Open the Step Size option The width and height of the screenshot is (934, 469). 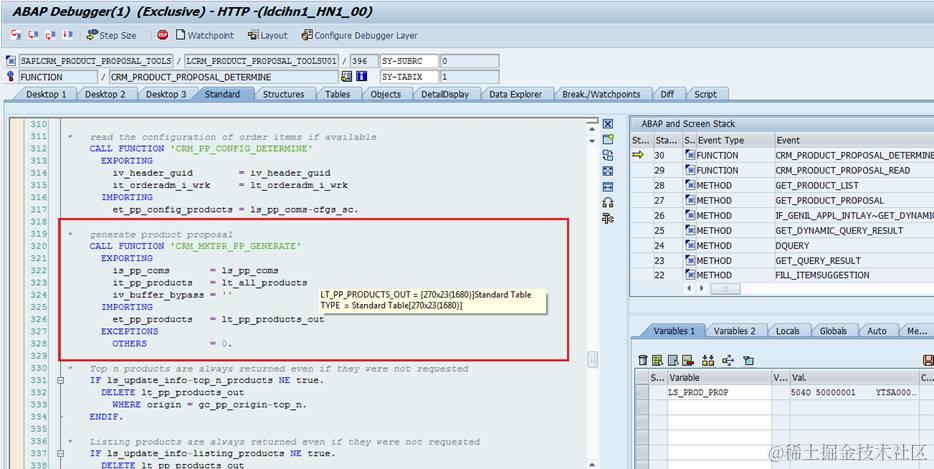tap(111, 35)
